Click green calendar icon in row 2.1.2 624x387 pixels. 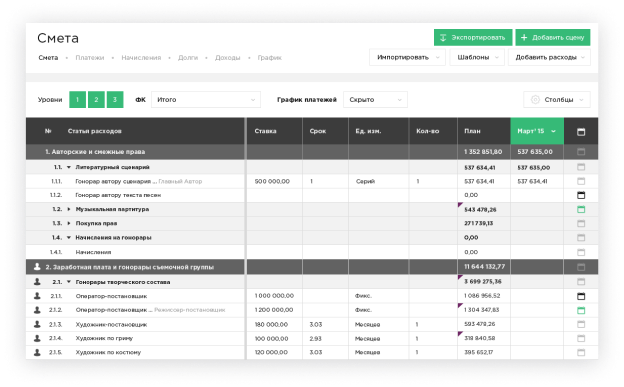click(581, 310)
